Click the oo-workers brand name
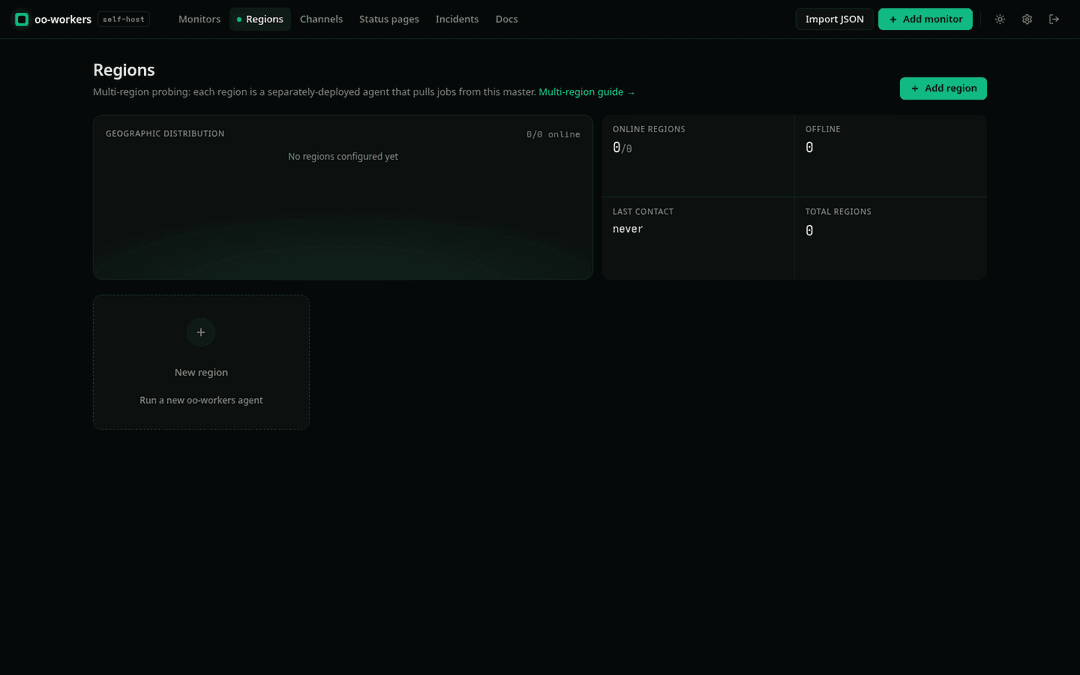The height and width of the screenshot is (675, 1080). [x=63, y=19]
